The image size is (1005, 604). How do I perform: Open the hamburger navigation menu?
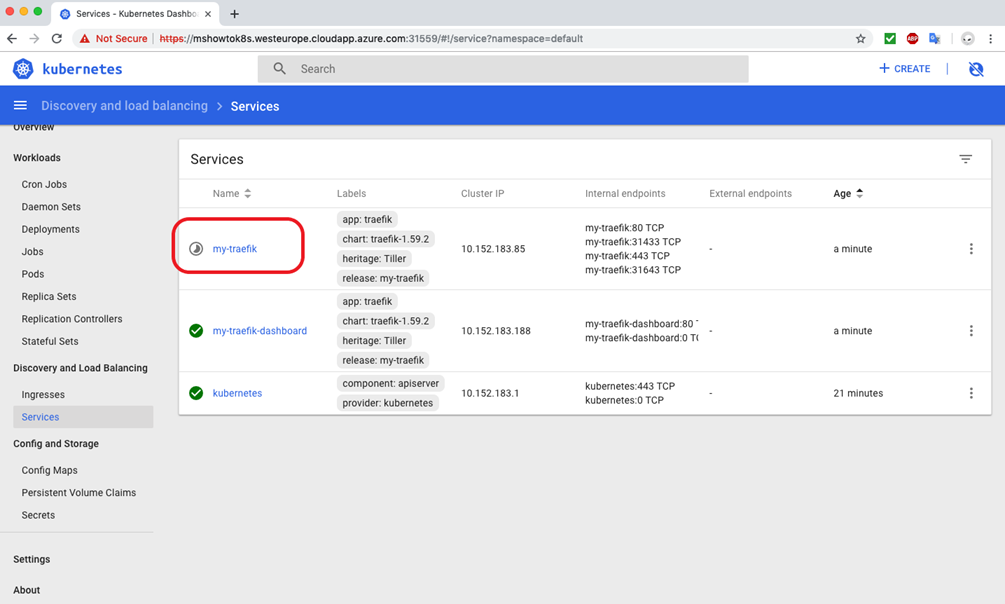(x=21, y=105)
